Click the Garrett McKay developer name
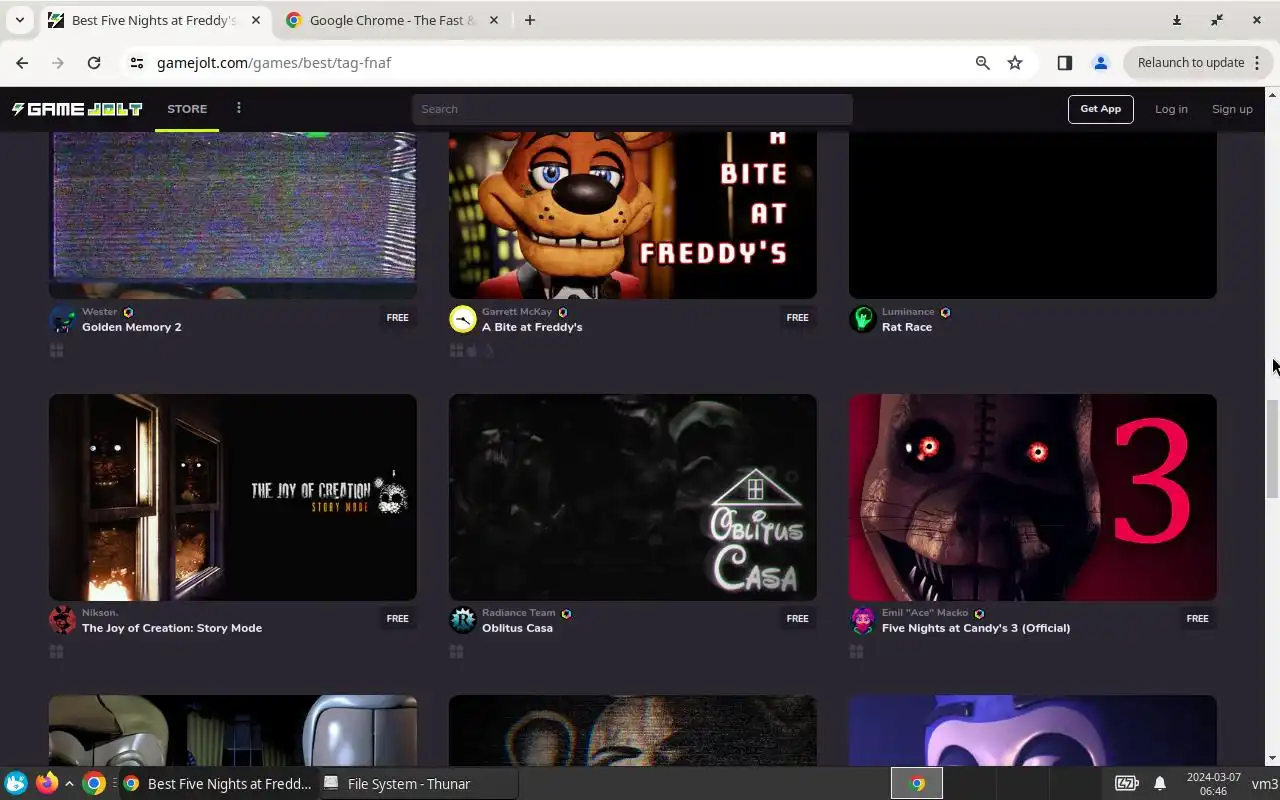The image size is (1280, 800). pos(517,312)
